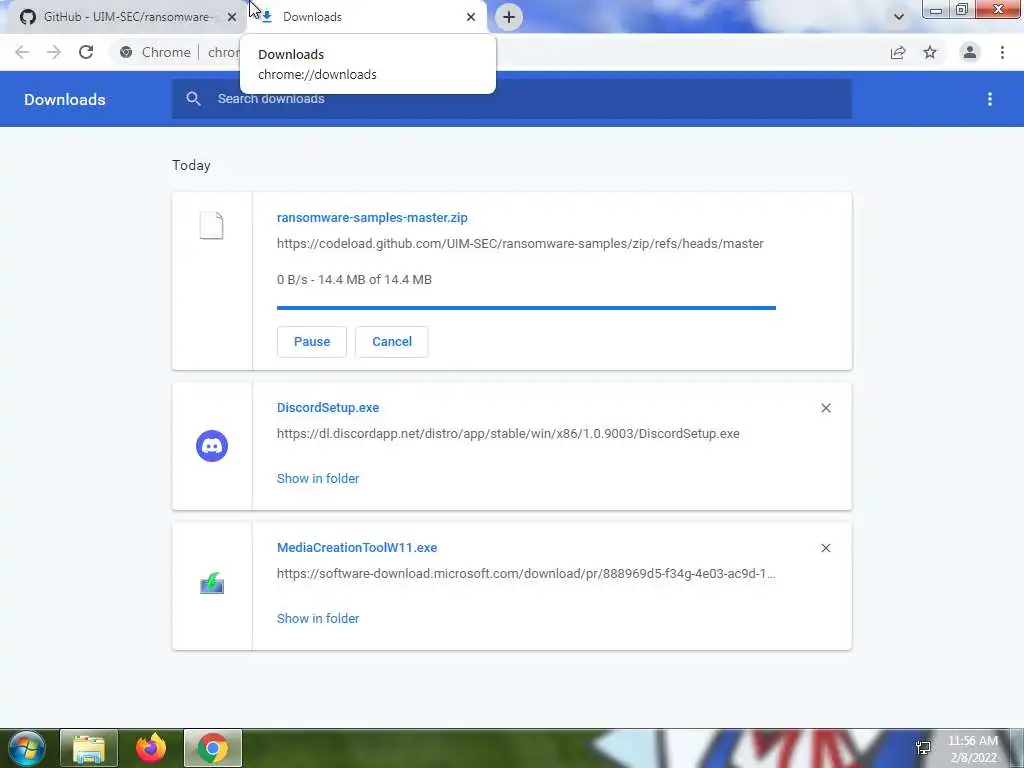Open ransomware-samples-master.zip file link
The image size is (1024, 768).
(x=372, y=217)
